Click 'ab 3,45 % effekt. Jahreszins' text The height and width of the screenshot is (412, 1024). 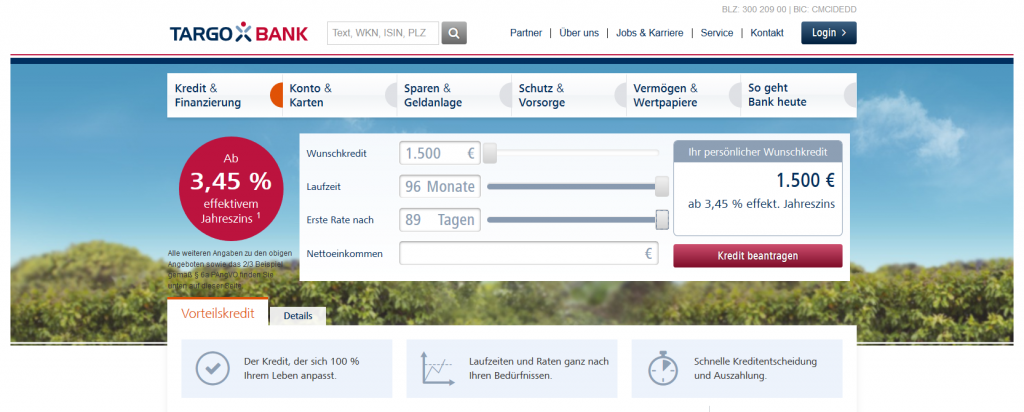(x=761, y=204)
